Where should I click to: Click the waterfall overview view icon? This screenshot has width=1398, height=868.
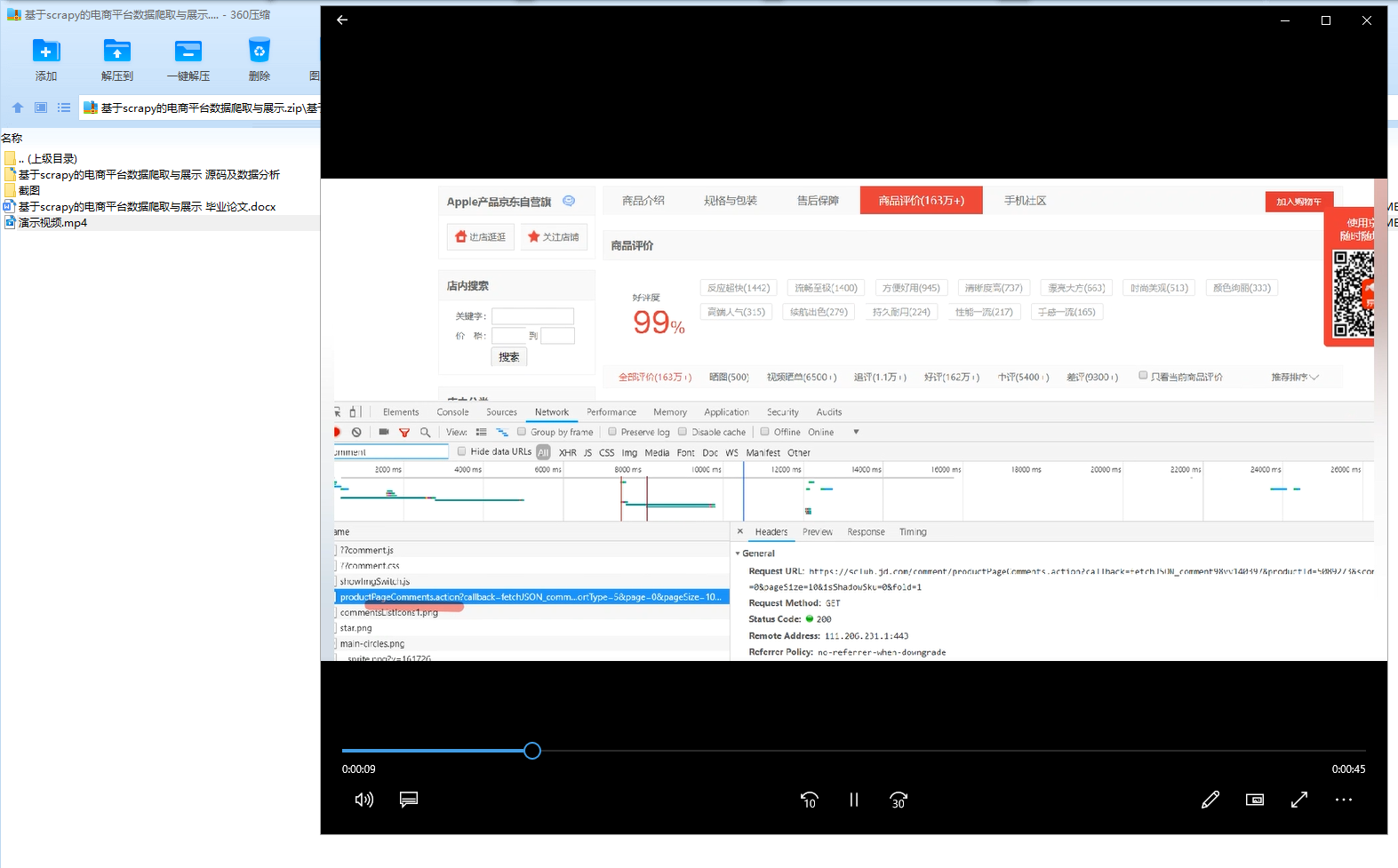coord(502,433)
